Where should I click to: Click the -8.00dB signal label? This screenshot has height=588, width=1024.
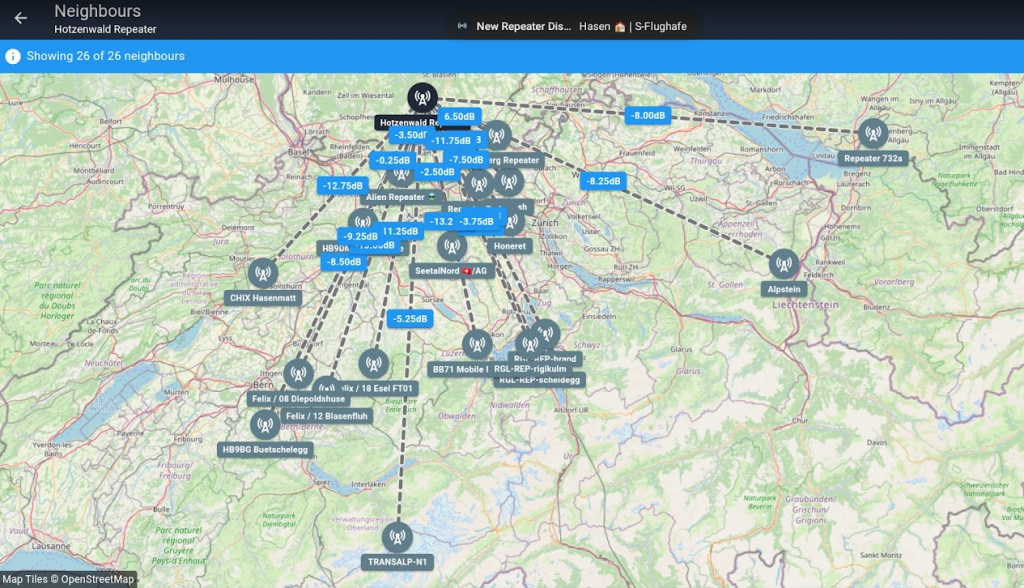coord(647,115)
